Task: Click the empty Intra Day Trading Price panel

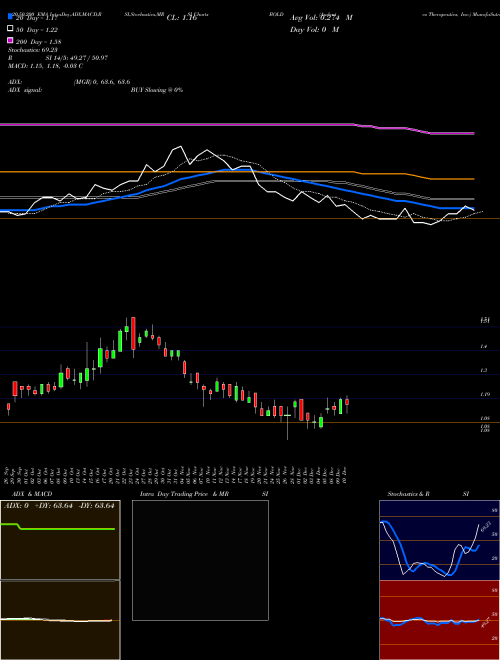Action: tap(200, 560)
